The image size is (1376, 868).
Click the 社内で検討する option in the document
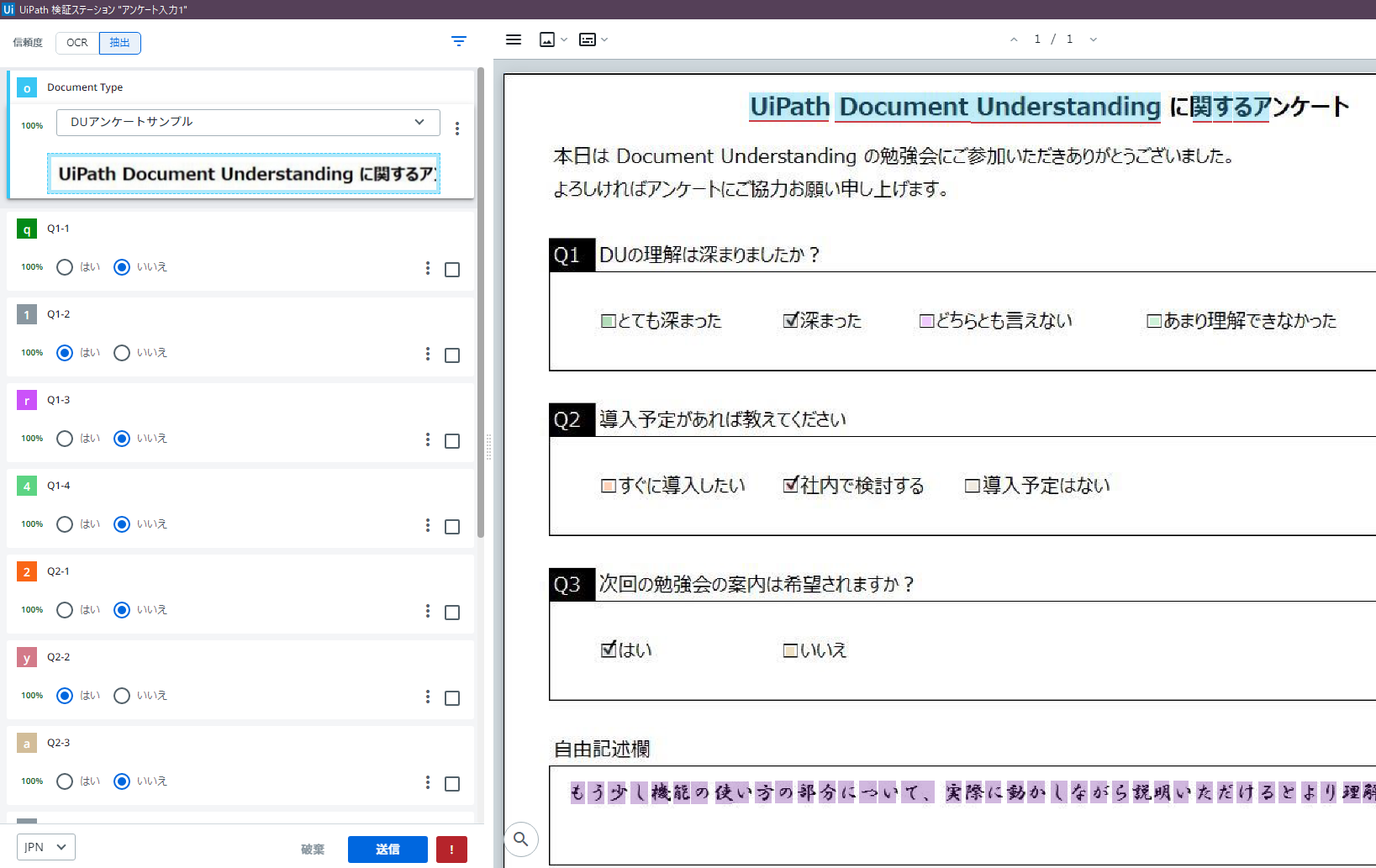tap(853, 486)
